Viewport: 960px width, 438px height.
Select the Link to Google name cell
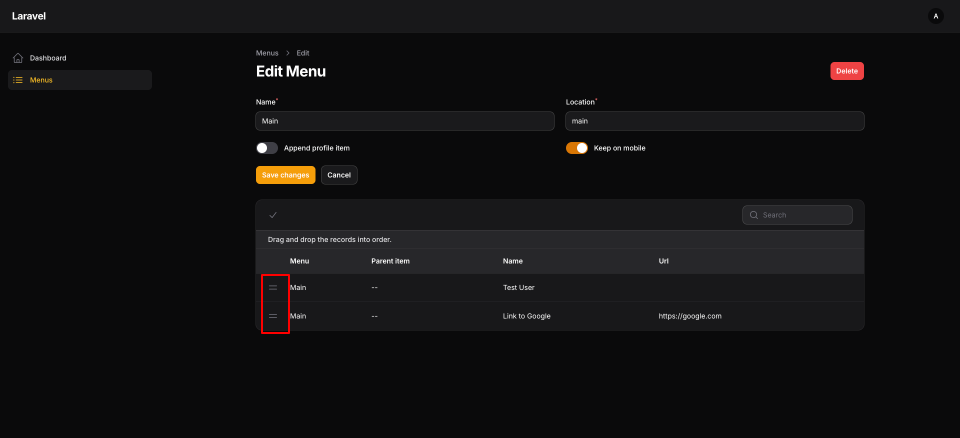click(526, 316)
